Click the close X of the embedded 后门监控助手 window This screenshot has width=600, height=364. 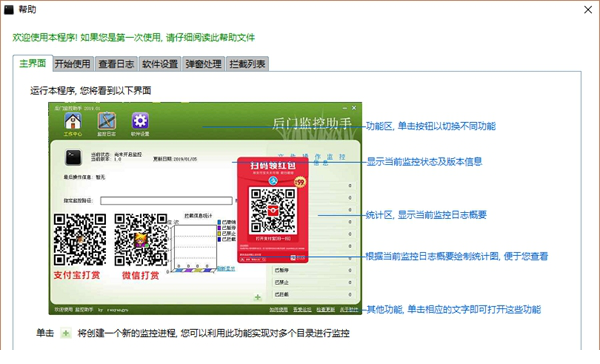pos(354,108)
